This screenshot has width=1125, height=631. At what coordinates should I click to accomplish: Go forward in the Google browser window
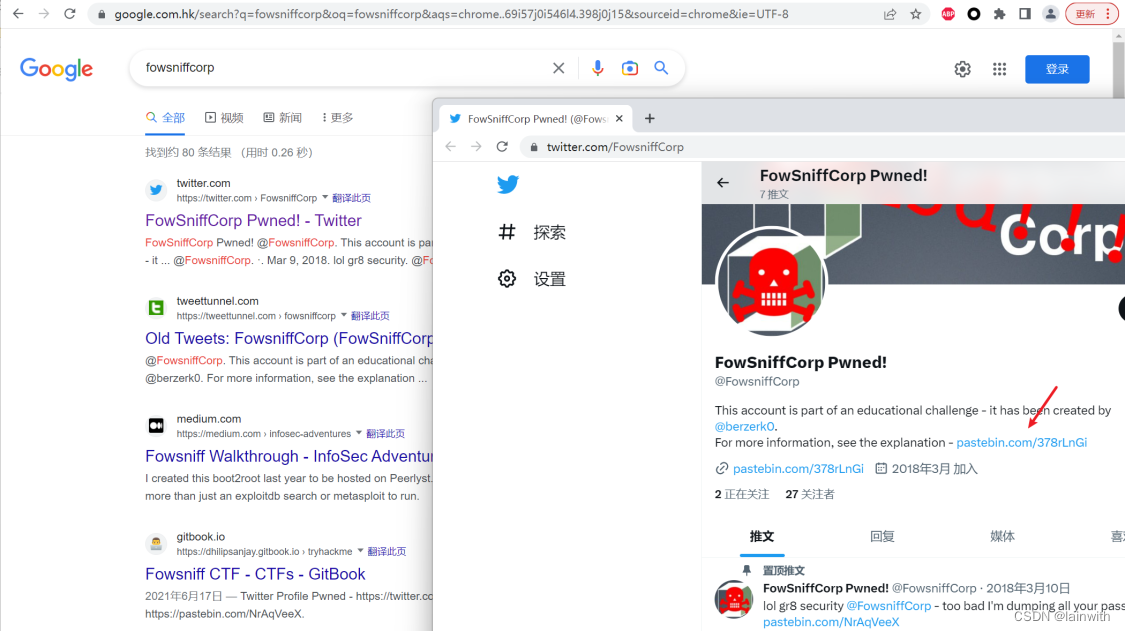[44, 14]
